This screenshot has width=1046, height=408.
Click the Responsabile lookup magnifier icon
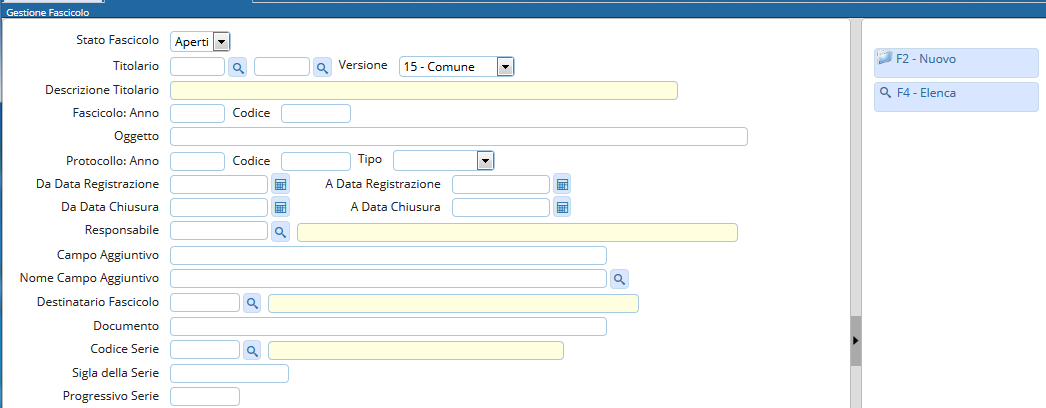click(x=281, y=232)
